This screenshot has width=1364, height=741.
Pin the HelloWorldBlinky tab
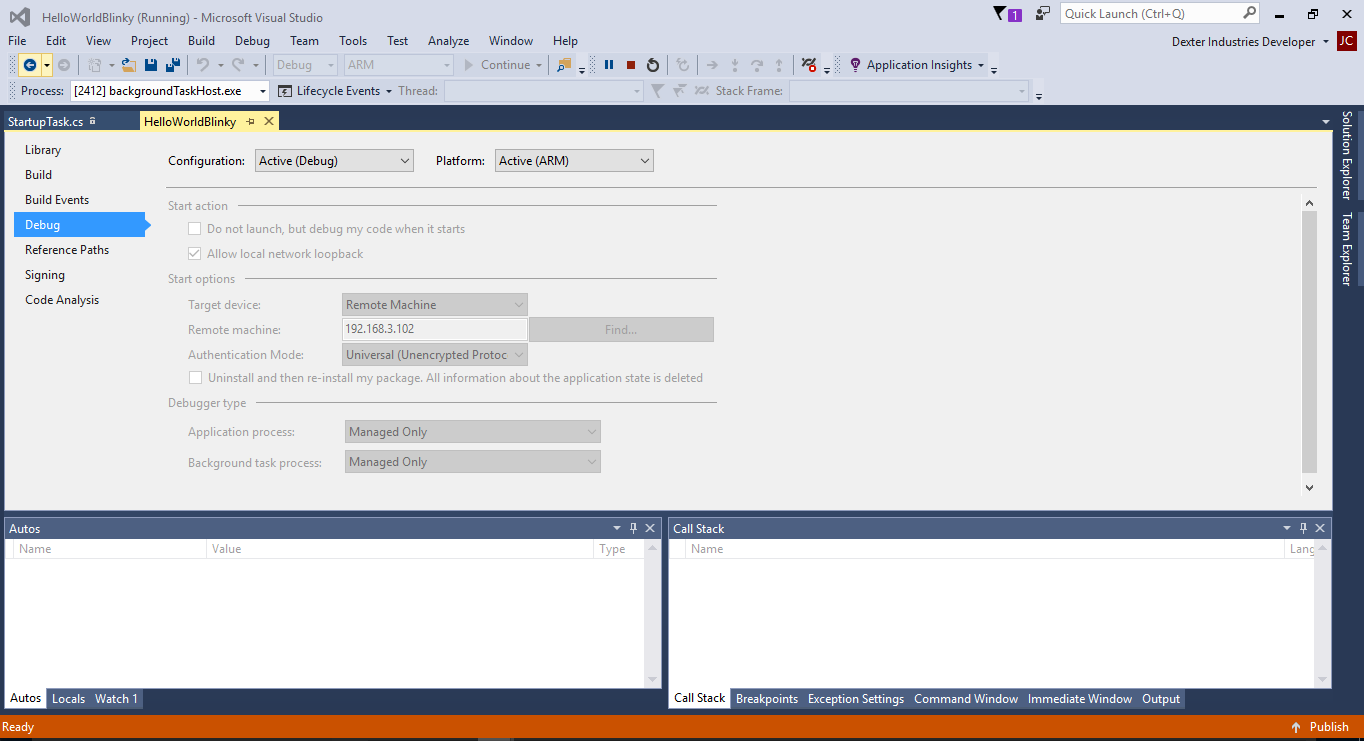pos(251,121)
